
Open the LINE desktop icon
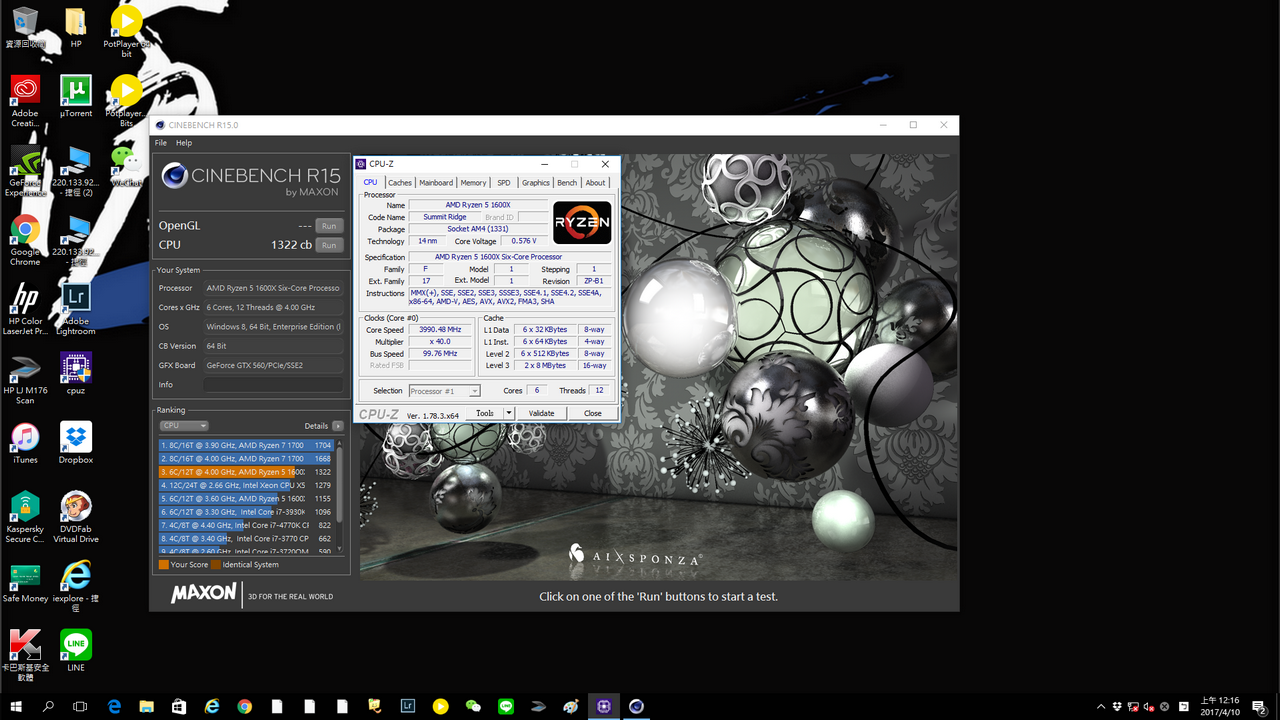(x=76, y=650)
